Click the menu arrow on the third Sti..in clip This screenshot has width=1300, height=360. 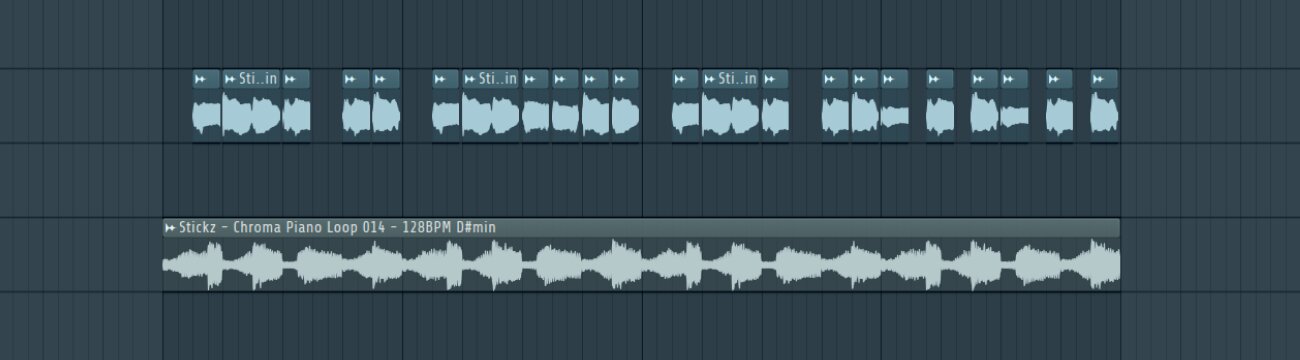710,79
